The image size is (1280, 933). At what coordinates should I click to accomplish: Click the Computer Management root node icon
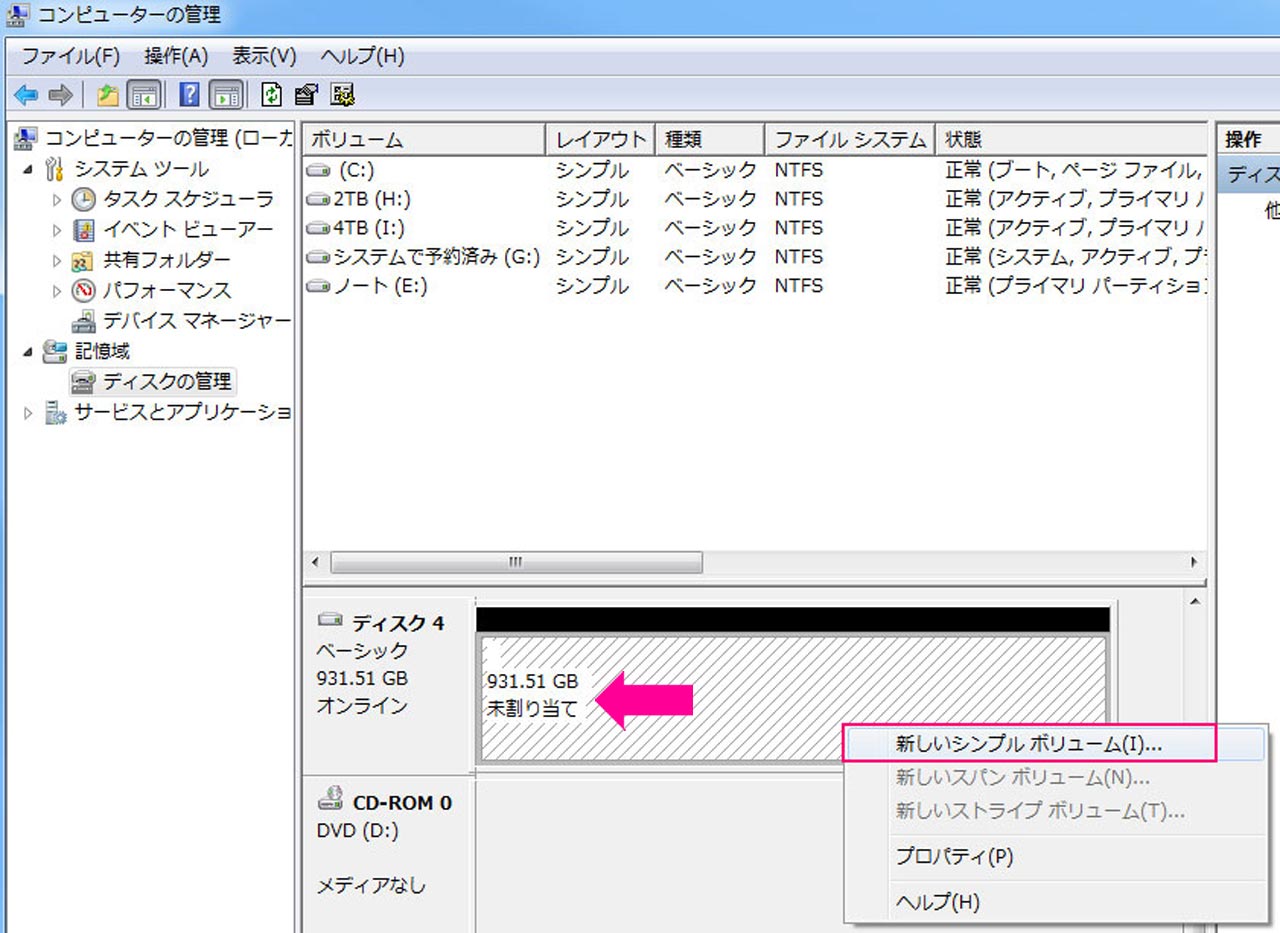[x=27, y=138]
